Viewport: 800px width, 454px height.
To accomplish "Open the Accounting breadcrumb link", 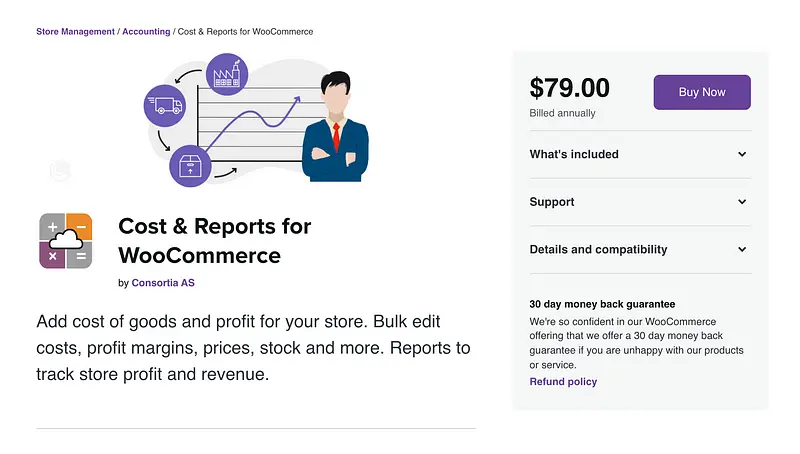I will pos(146,32).
